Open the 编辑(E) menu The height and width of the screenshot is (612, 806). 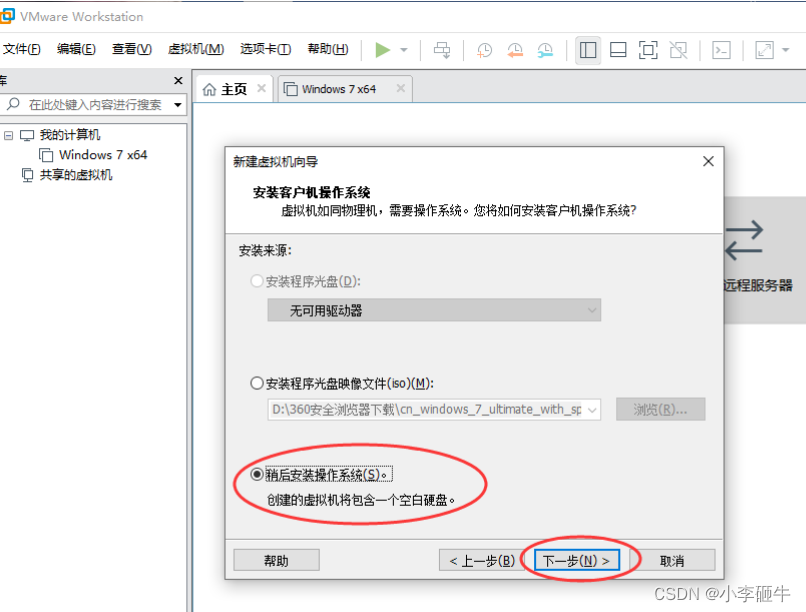[76, 49]
